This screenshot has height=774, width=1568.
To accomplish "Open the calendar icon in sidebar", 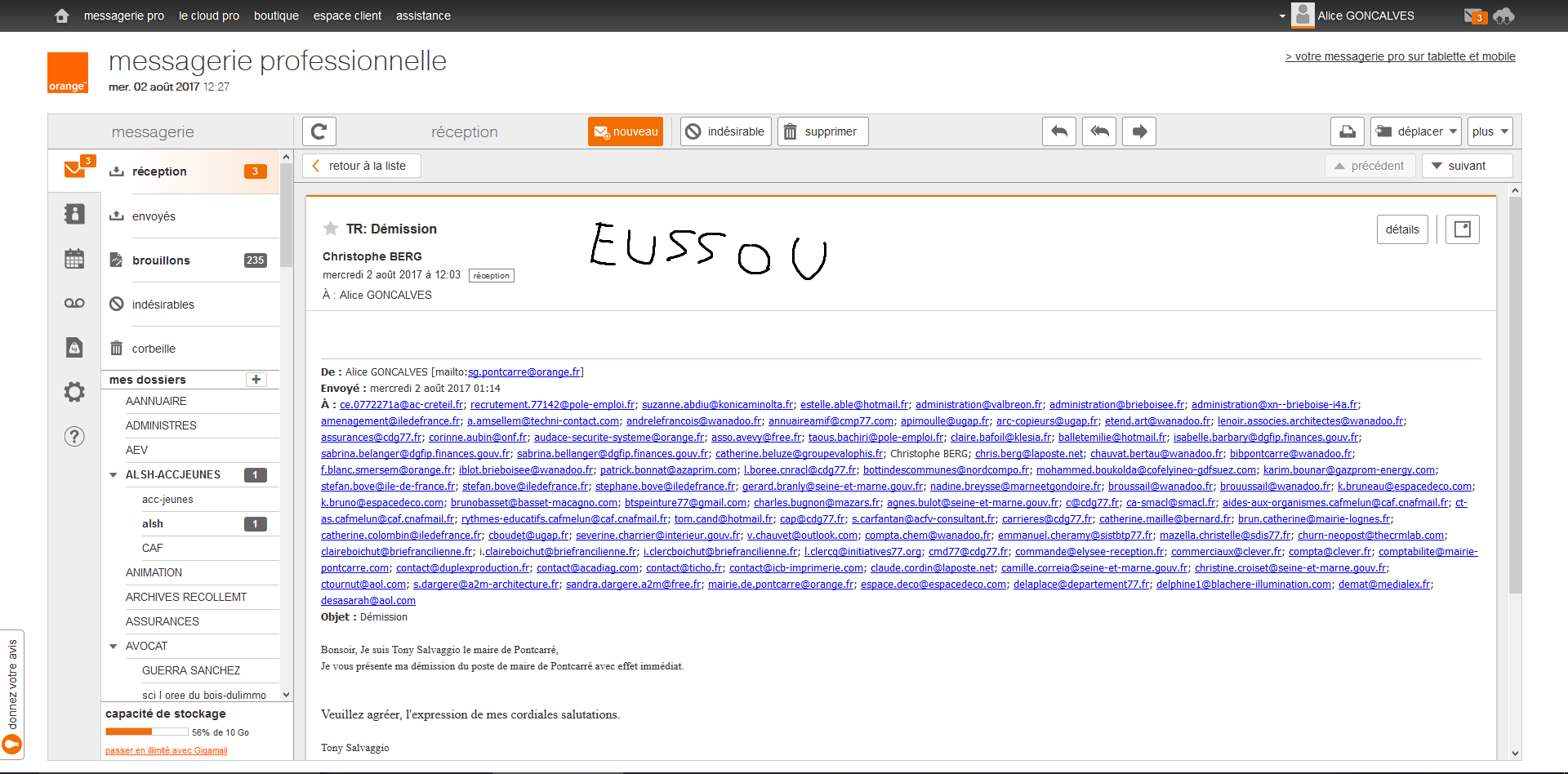I will [74, 259].
